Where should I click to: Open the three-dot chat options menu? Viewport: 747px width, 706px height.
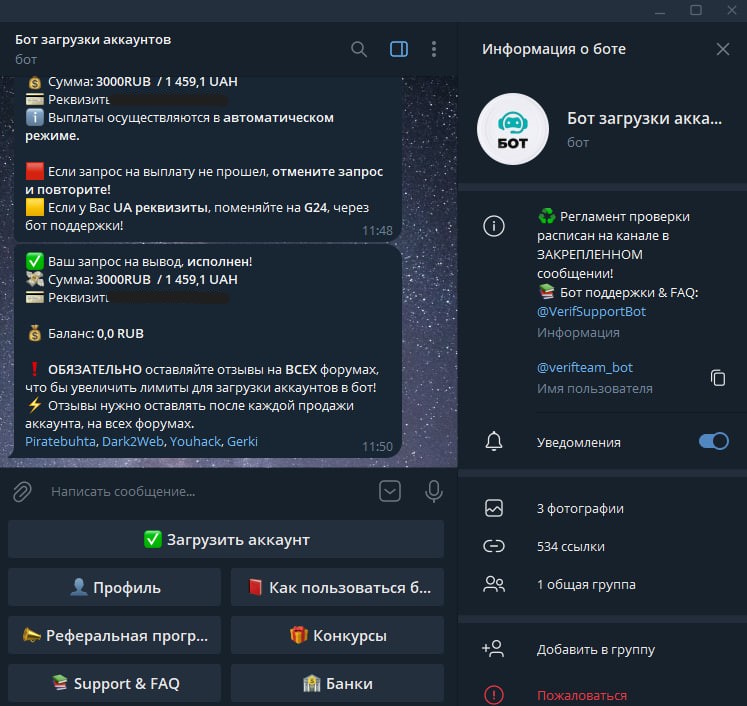433,49
